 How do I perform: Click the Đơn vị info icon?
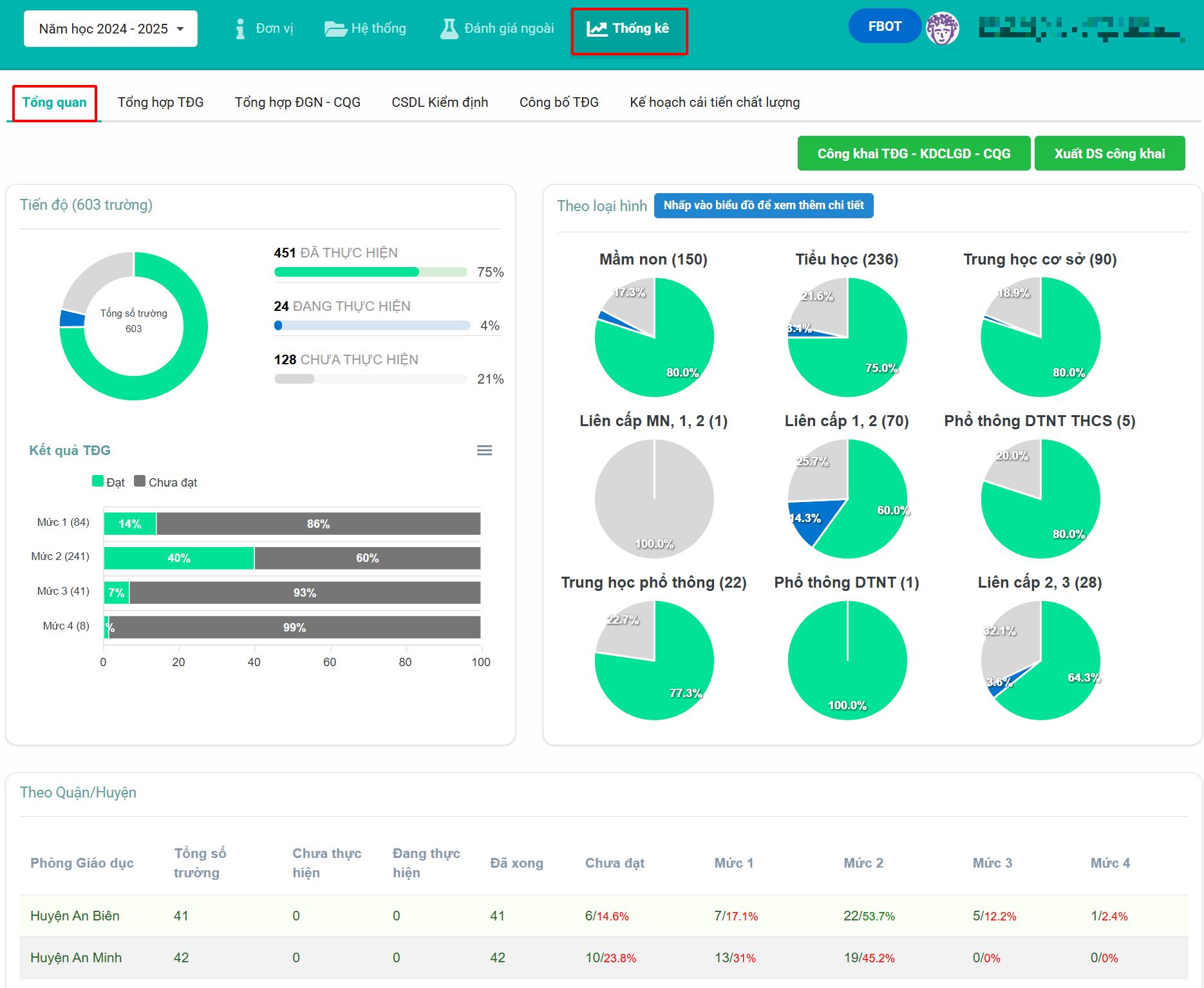[x=240, y=29]
